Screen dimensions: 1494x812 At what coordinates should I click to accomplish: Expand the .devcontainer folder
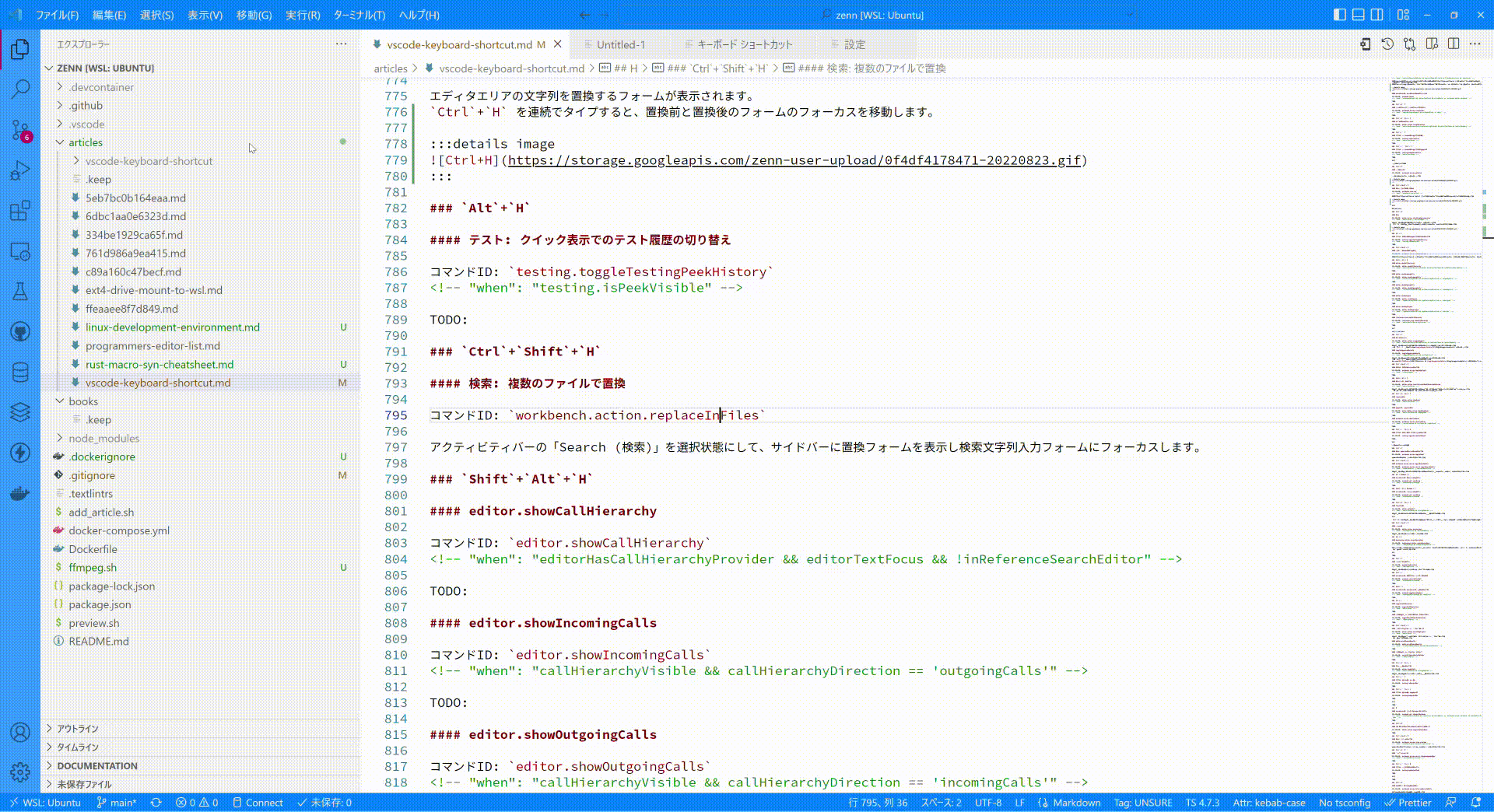coord(200,87)
